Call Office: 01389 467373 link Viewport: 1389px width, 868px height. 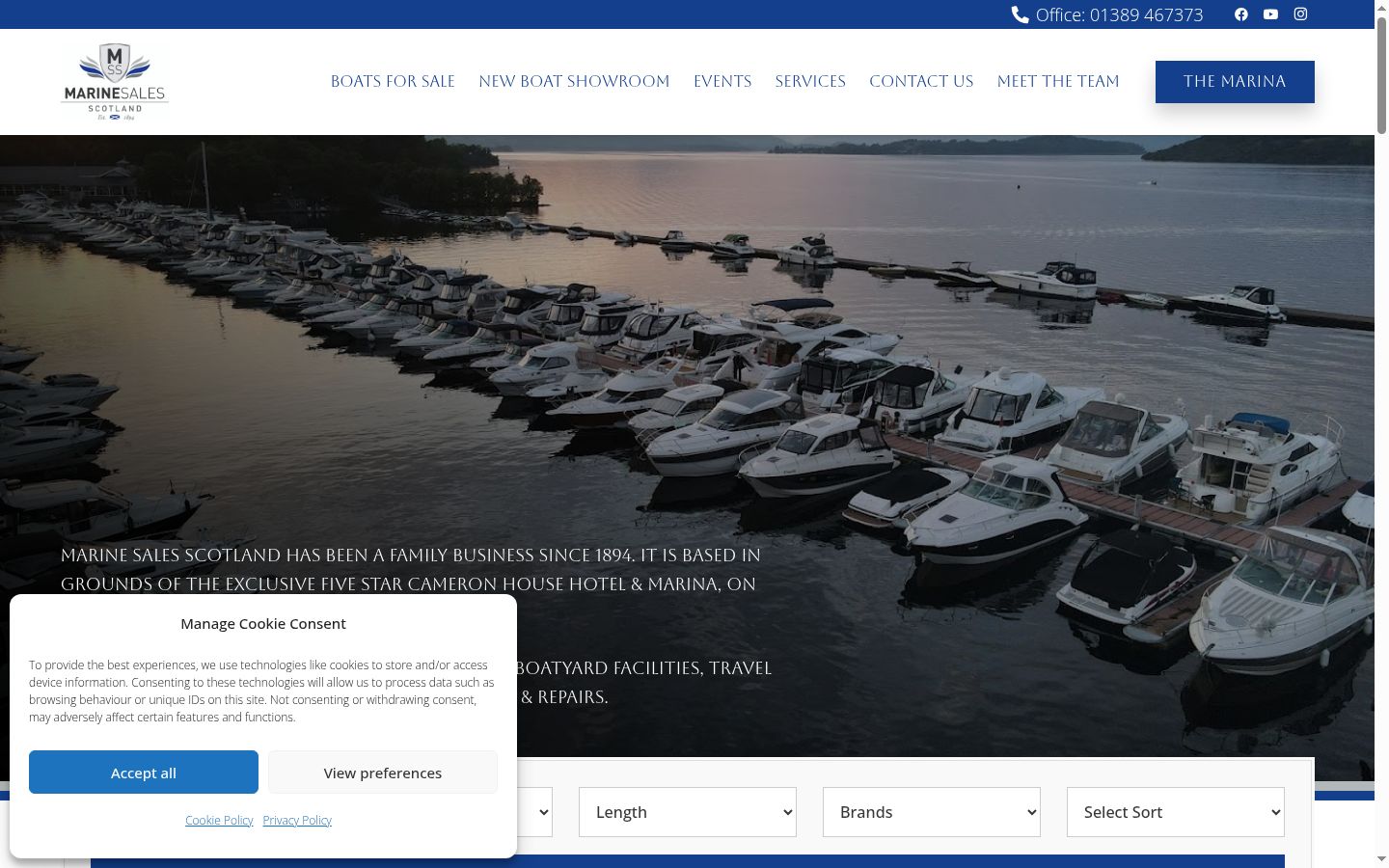(1107, 14)
